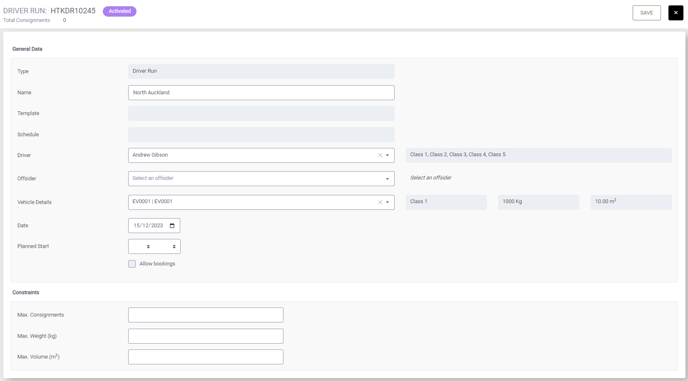This screenshot has width=688, height=381.
Task: Click the Total Consignments label
Action: pos(26,20)
